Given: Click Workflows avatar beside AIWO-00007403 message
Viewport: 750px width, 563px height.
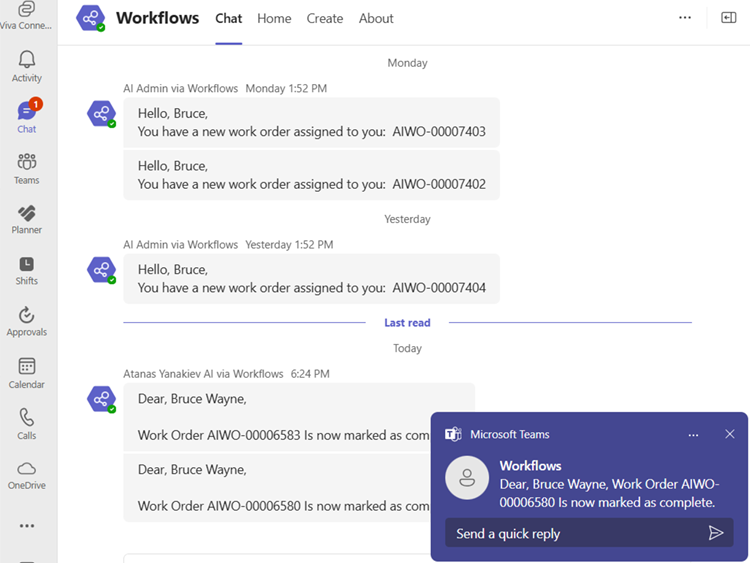Looking at the screenshot, I should pyautogui.click(x=101, y=114).
